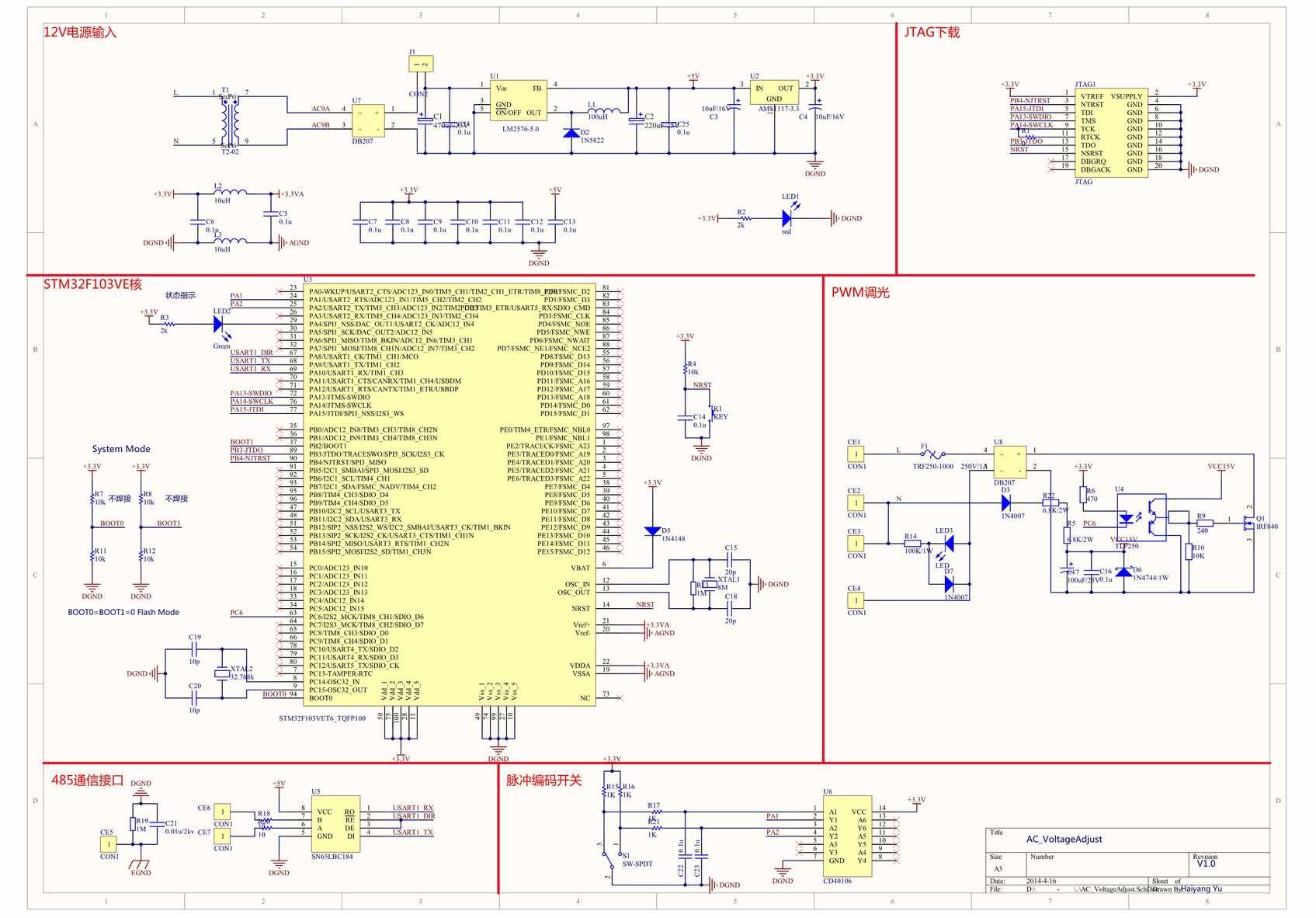Select the D5 1N4148 diode
The height and width of the screenshot is (918, 1316).
tap(652, 531)
